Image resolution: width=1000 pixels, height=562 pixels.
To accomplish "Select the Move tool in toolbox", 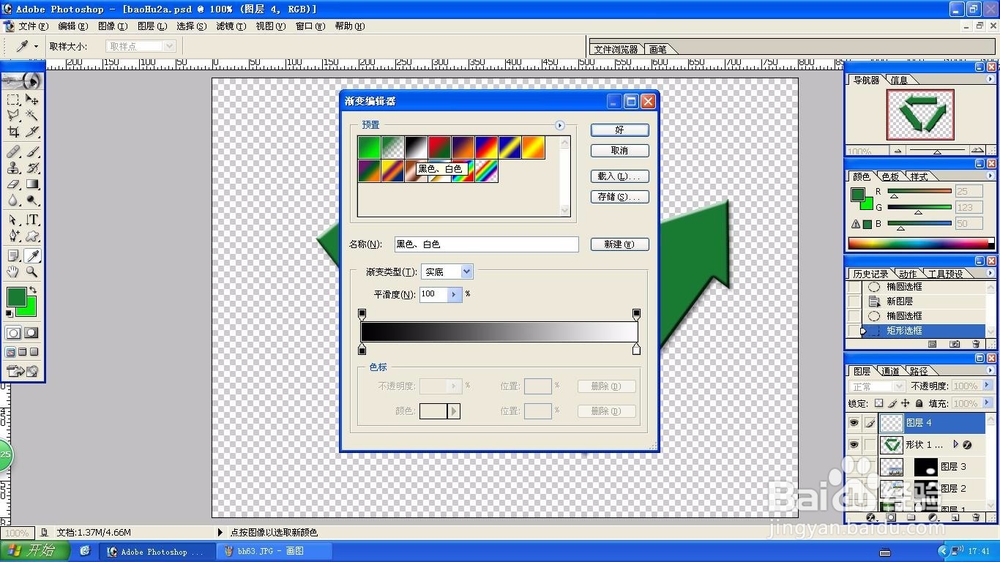I will (x=32, y=100).
